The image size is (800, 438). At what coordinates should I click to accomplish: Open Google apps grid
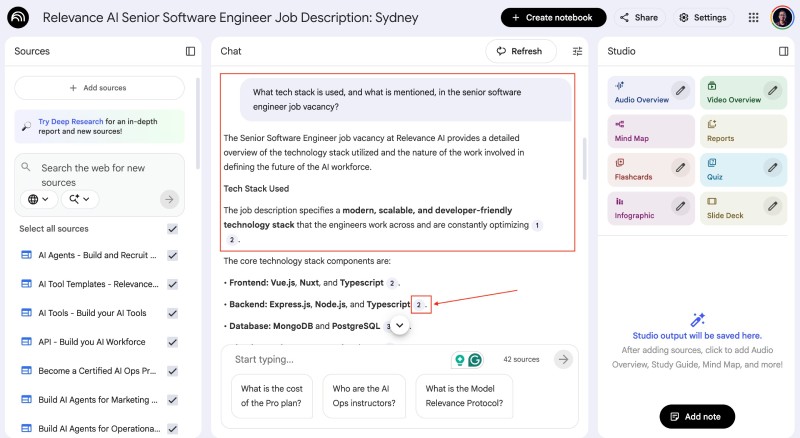pyautogui.click(x=753, y=18)
